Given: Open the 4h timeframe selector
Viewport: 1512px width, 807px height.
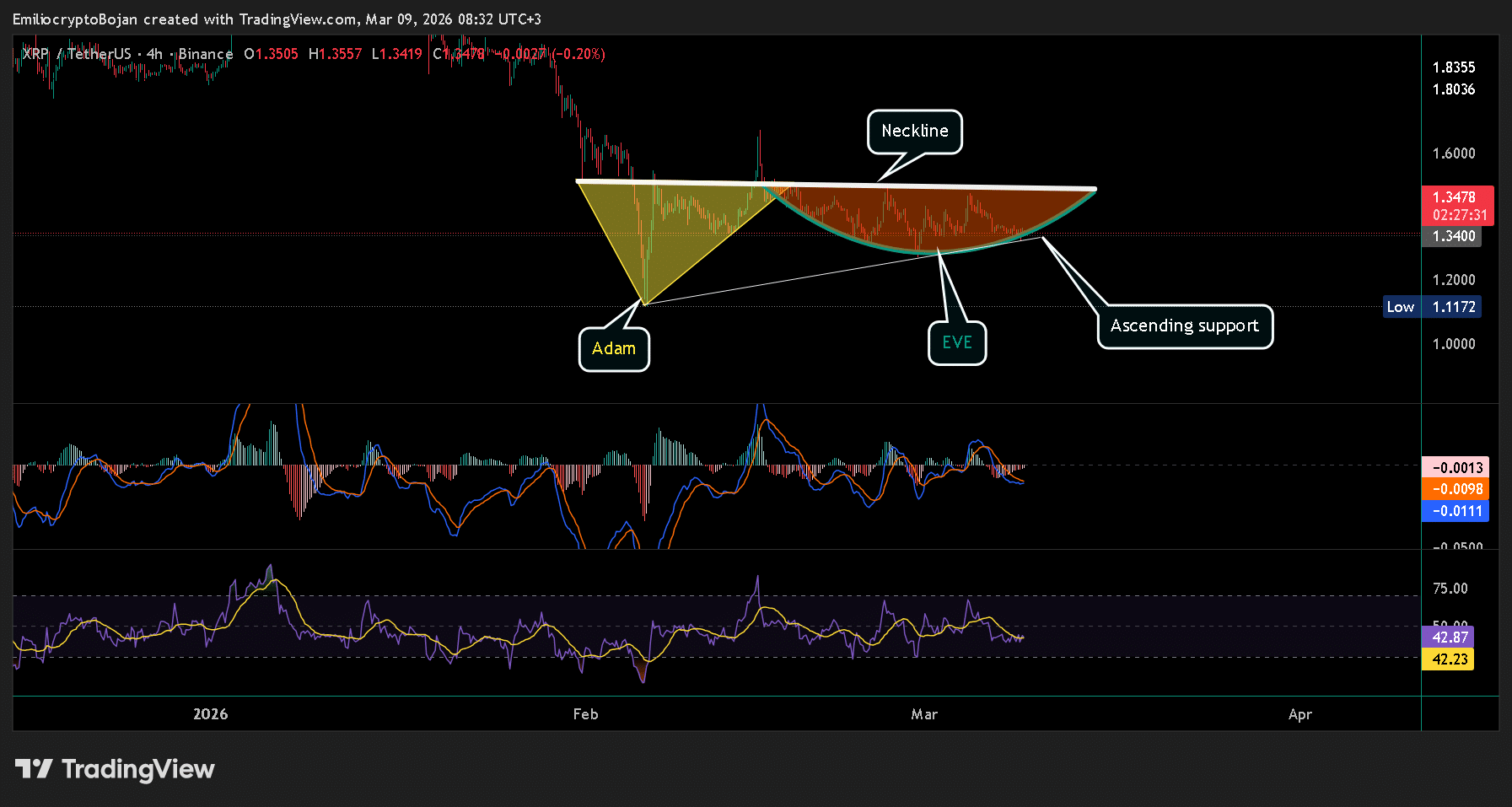Looking at the screenshot, I should (153, 53).
